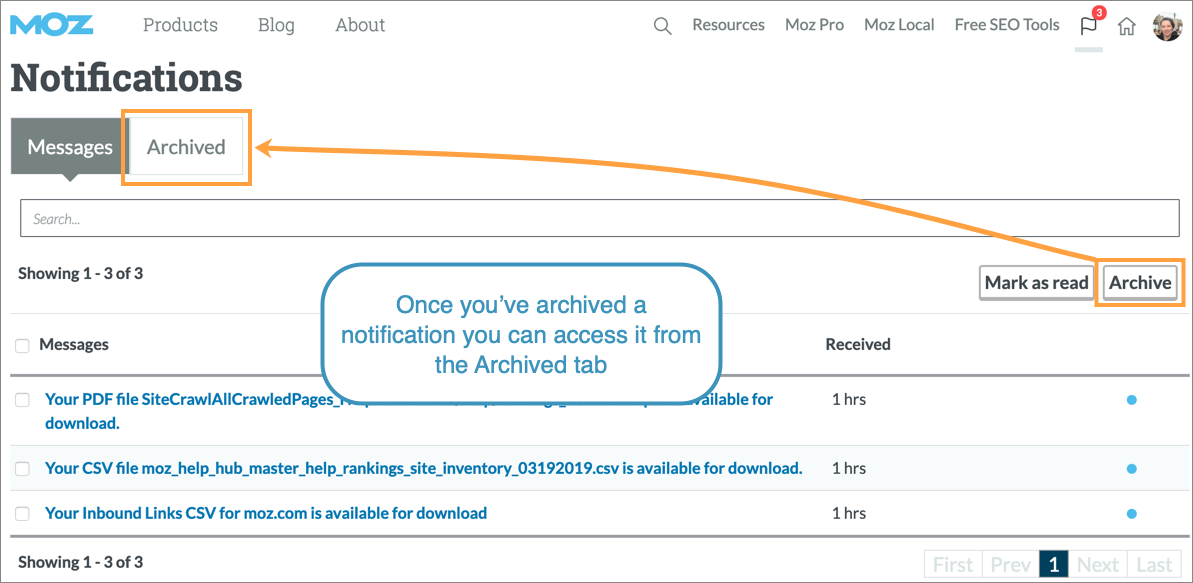Click the Archive button
The width and height of the screenshot is (1193, 583).
pyautogui.click(x=1139, y=282)
